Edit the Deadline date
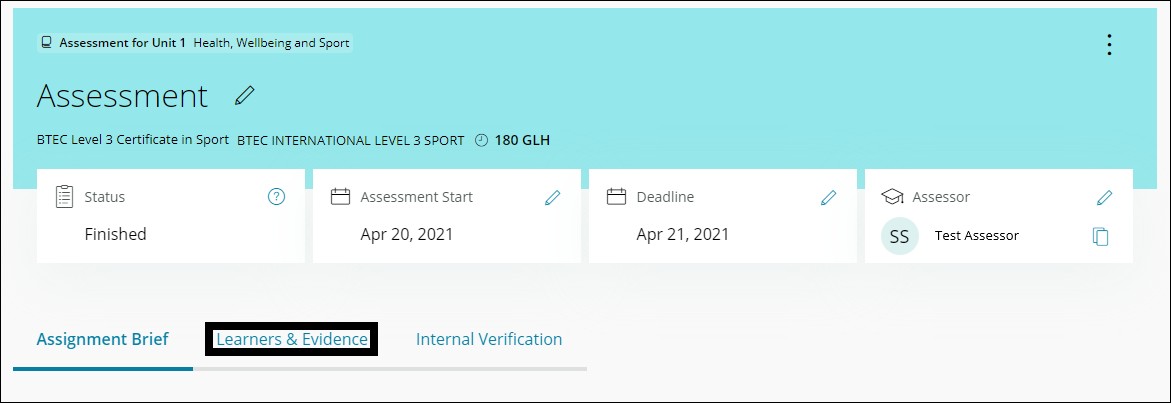Viewport: 1171px width, 403px height. coord(828,197)
